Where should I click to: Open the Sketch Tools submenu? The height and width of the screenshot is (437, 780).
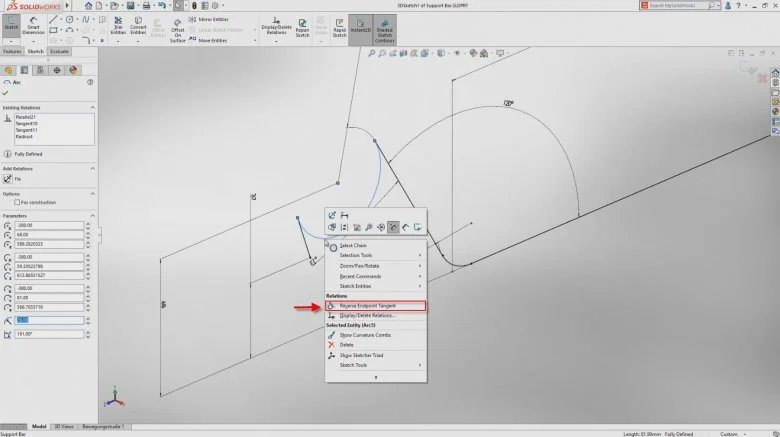(376, 365)
